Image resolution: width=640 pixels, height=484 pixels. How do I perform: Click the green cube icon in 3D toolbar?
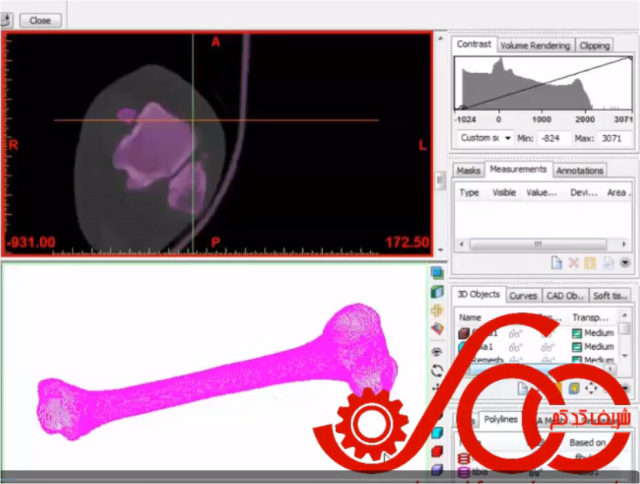[x=437, y=292]
